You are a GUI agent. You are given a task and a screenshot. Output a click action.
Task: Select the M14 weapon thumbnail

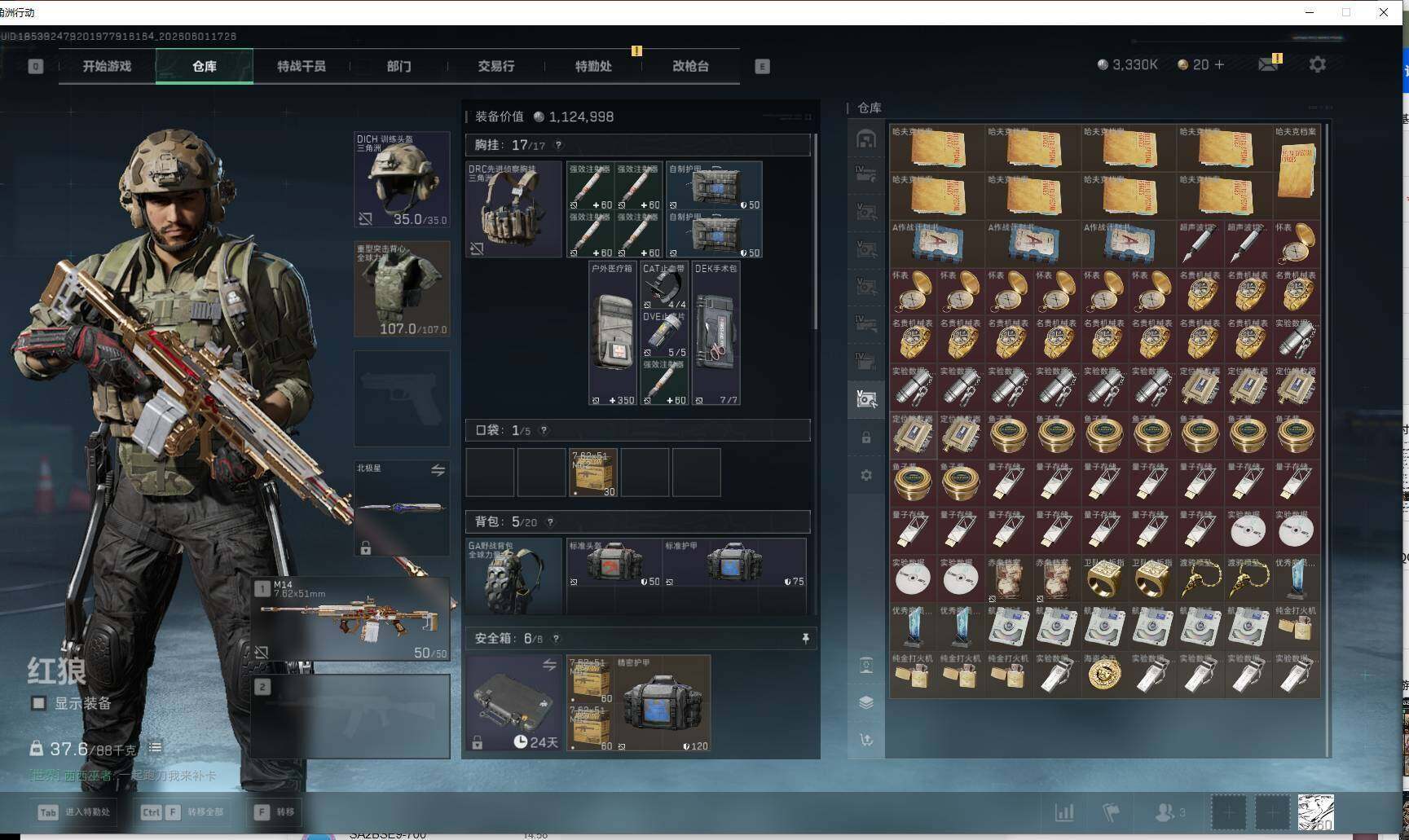click(x=350, y=618)
